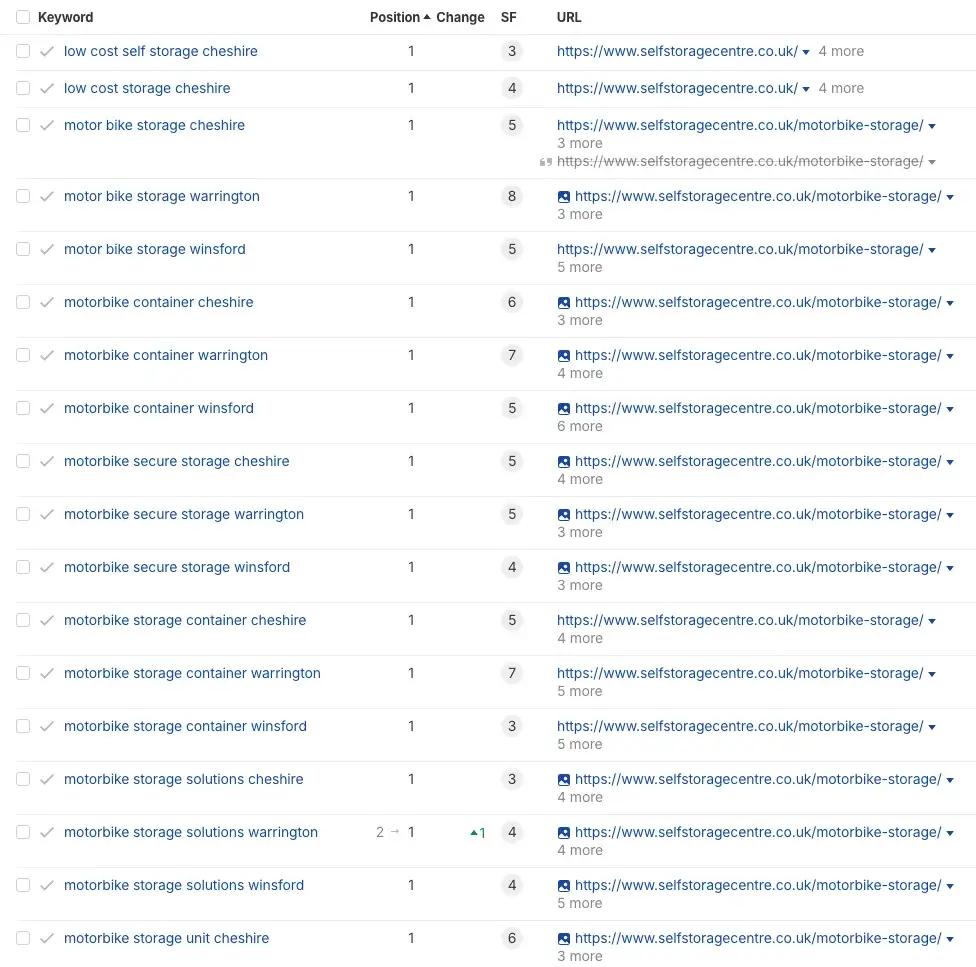
Task: Open keyword link motorbike secure storage cheshire
Action: pos(177,461)
